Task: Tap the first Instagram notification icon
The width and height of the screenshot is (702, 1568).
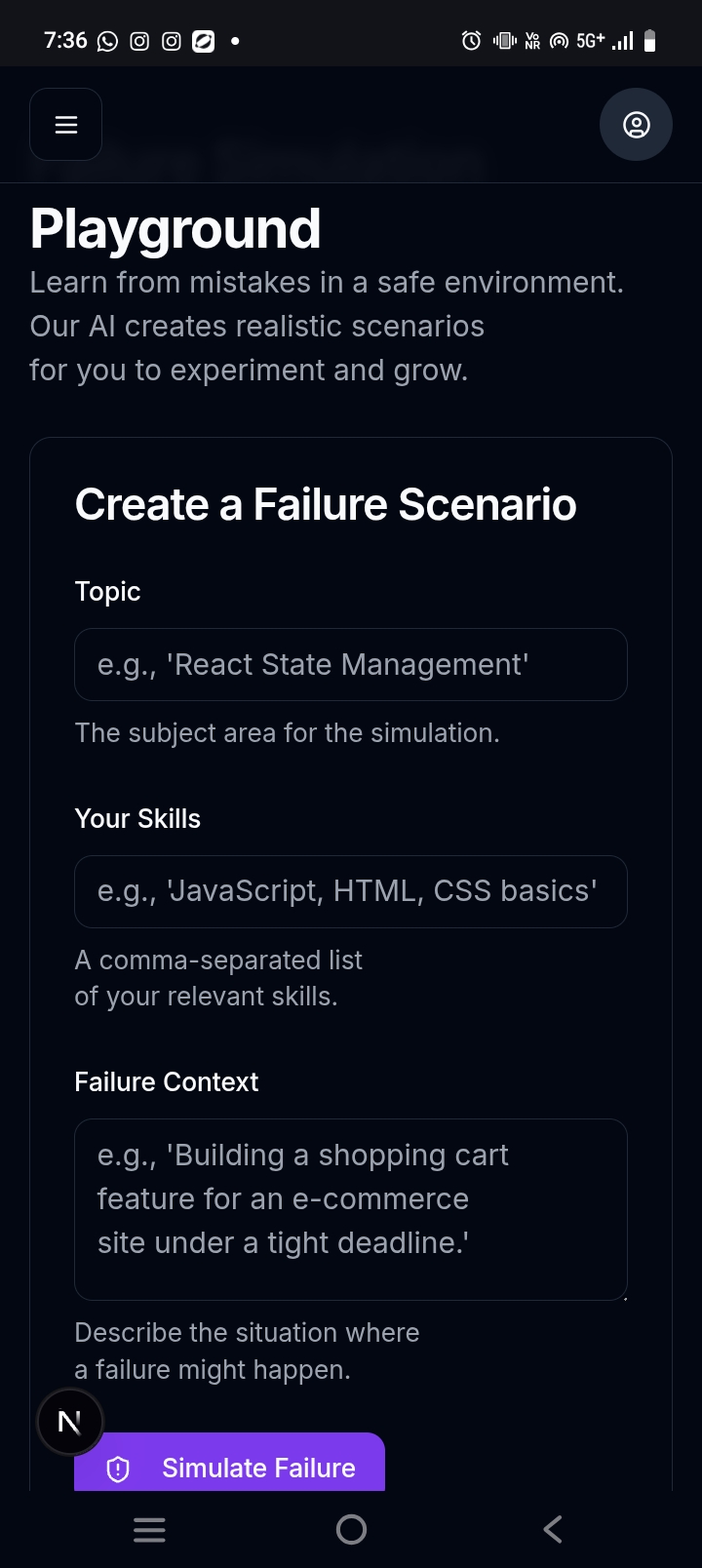Action: coord(139,41)
